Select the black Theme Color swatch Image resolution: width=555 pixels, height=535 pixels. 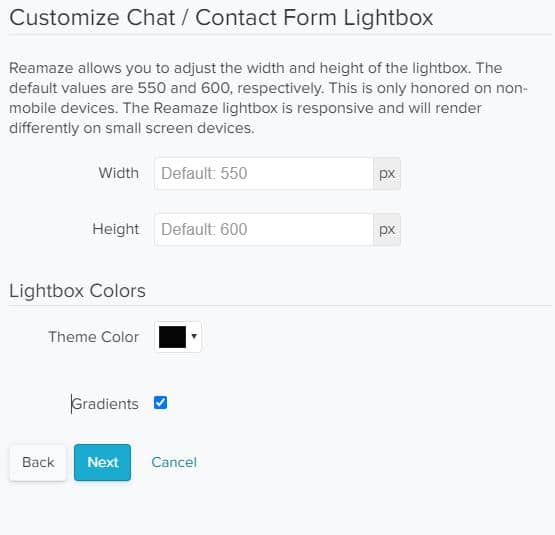click(172, 337)
